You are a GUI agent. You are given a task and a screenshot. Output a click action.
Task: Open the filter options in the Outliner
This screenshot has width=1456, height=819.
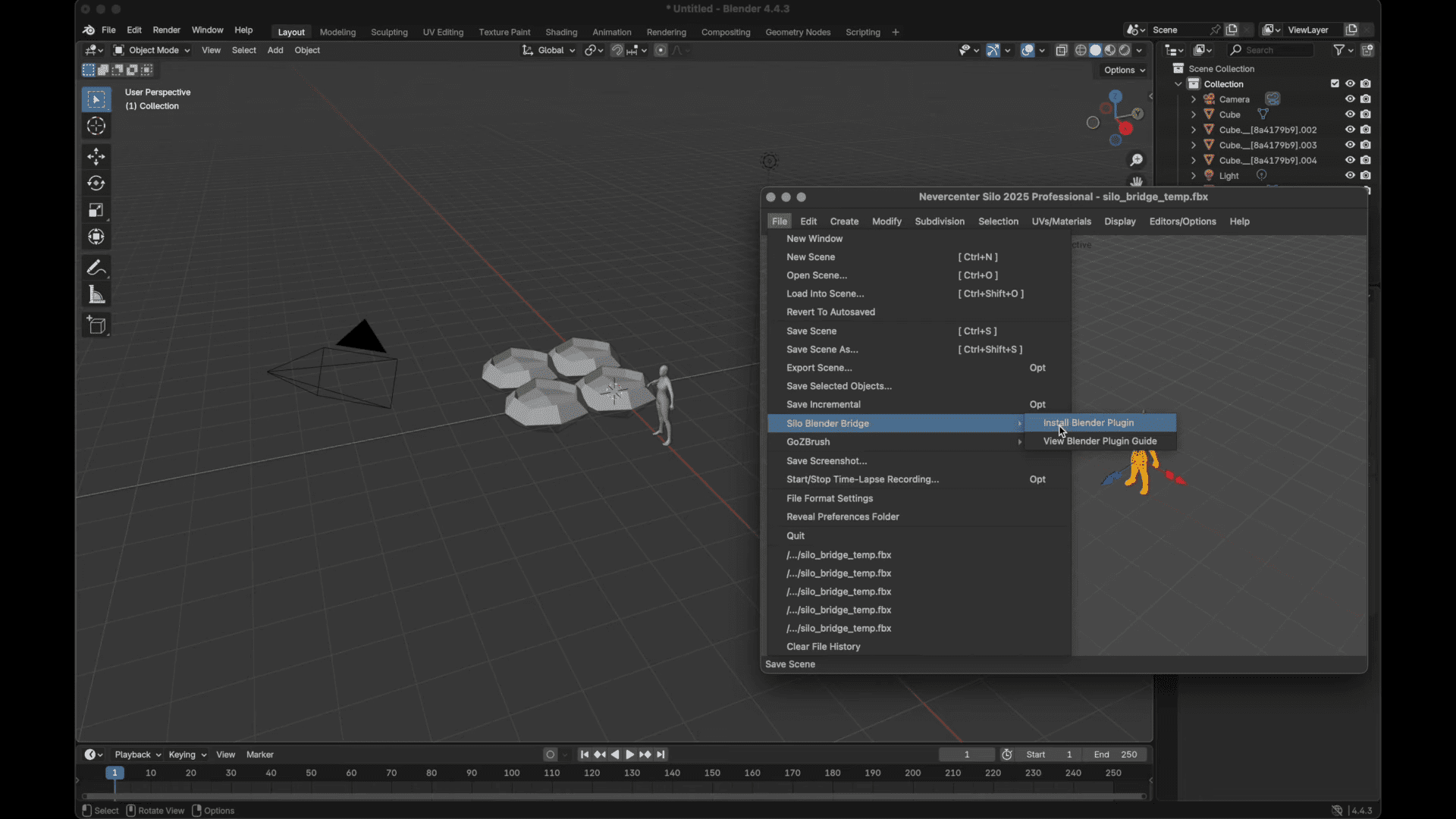(1341, 49)
